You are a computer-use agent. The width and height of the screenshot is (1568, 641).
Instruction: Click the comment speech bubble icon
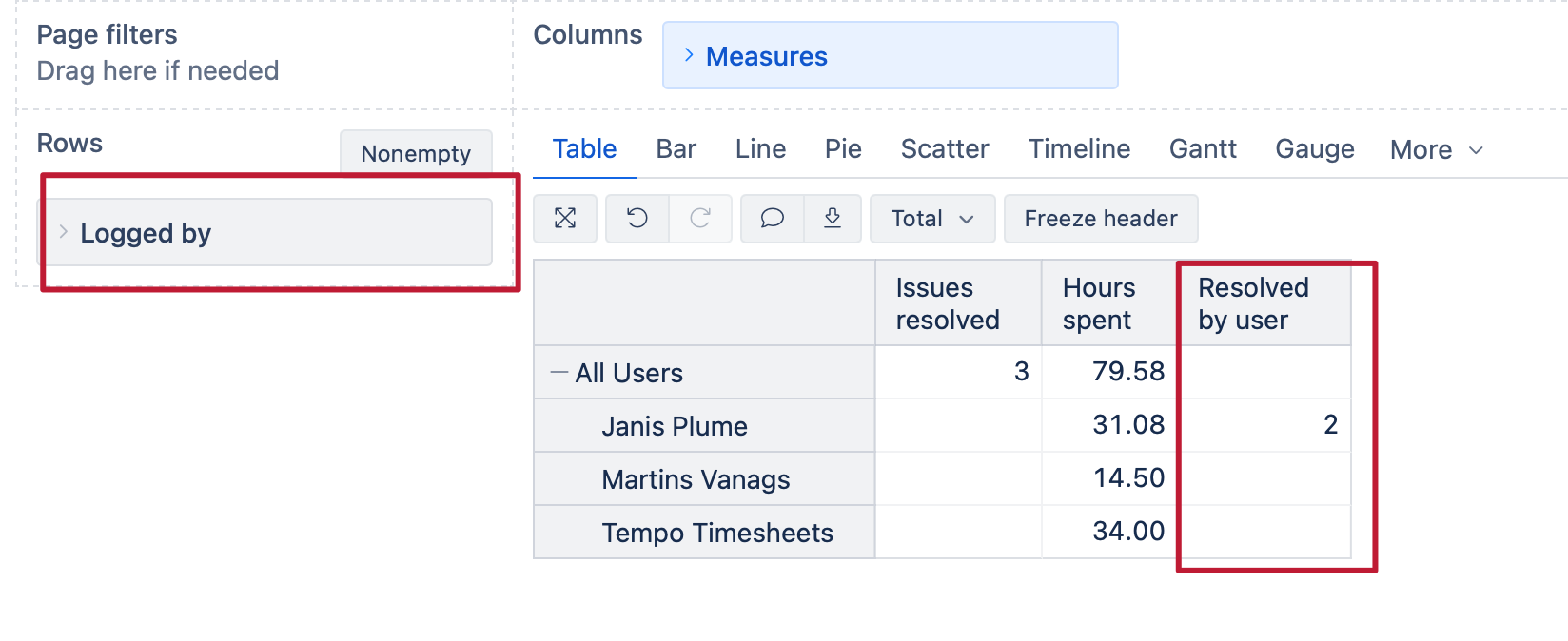(x=772, y=219)
